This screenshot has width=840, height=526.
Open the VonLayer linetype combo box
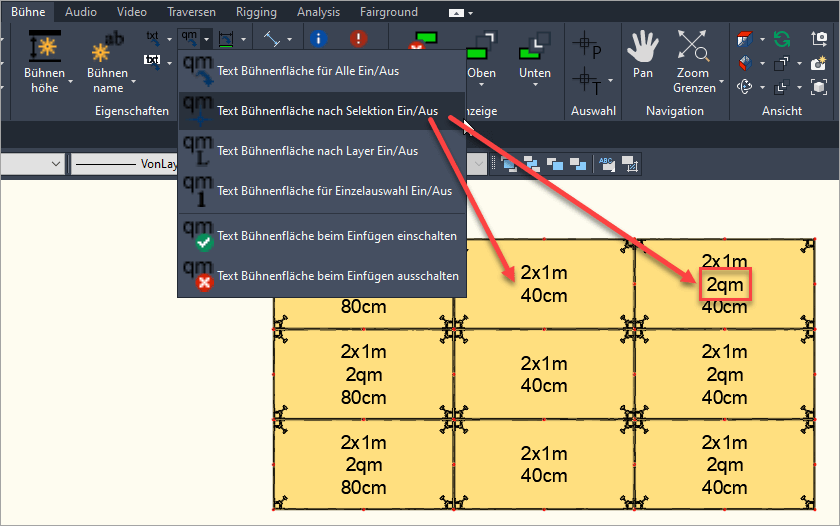click(x=125, y=164)
